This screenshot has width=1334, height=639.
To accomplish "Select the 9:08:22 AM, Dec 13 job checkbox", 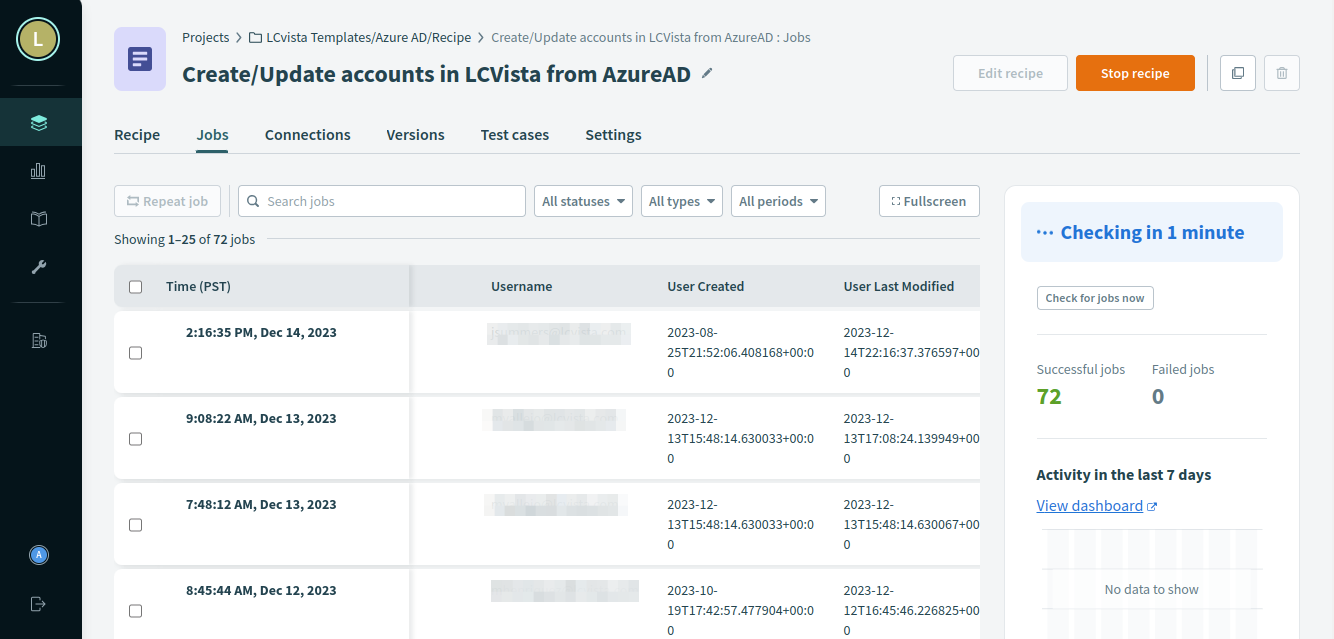I will point(136,439).
